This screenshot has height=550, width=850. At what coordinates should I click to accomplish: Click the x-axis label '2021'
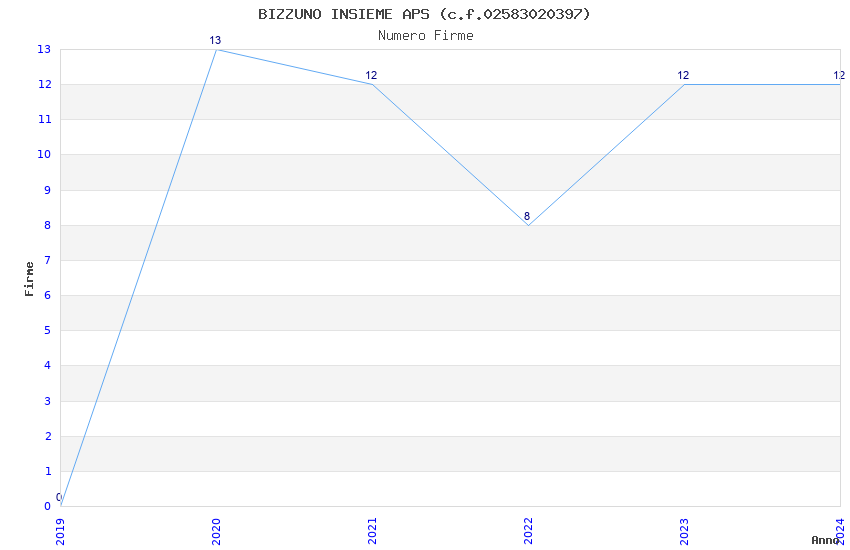click(x=372, y=532)
